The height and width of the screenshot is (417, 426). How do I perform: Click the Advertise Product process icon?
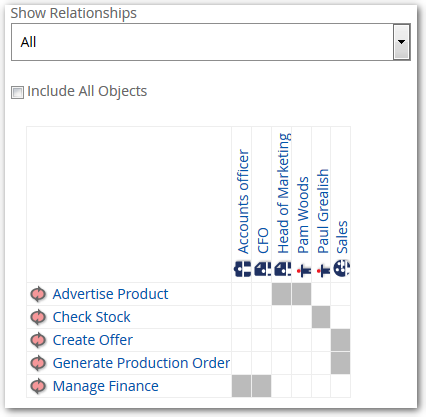(x=38, y=294)
